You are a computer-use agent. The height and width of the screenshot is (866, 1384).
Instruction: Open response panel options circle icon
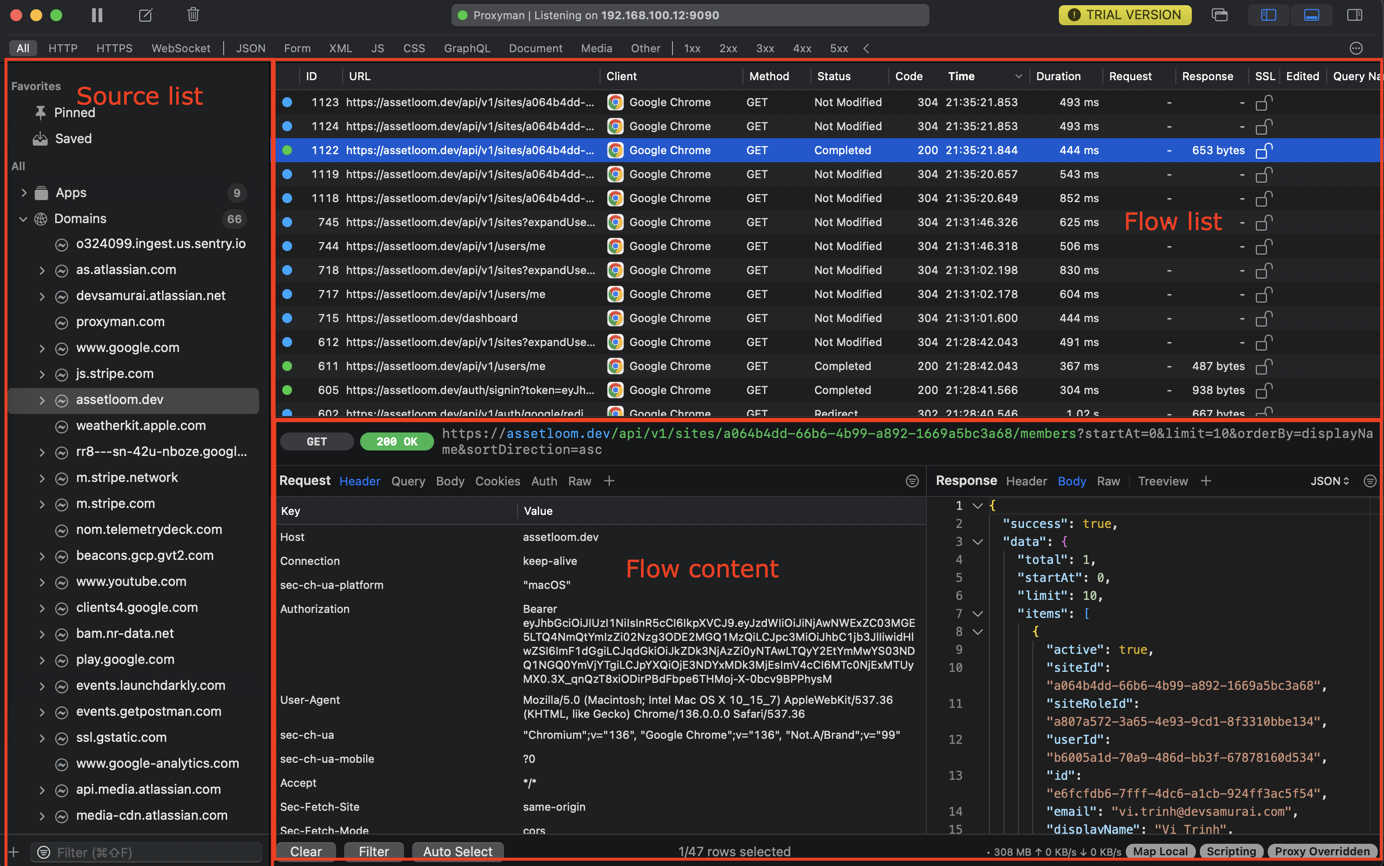[1370, 481]
